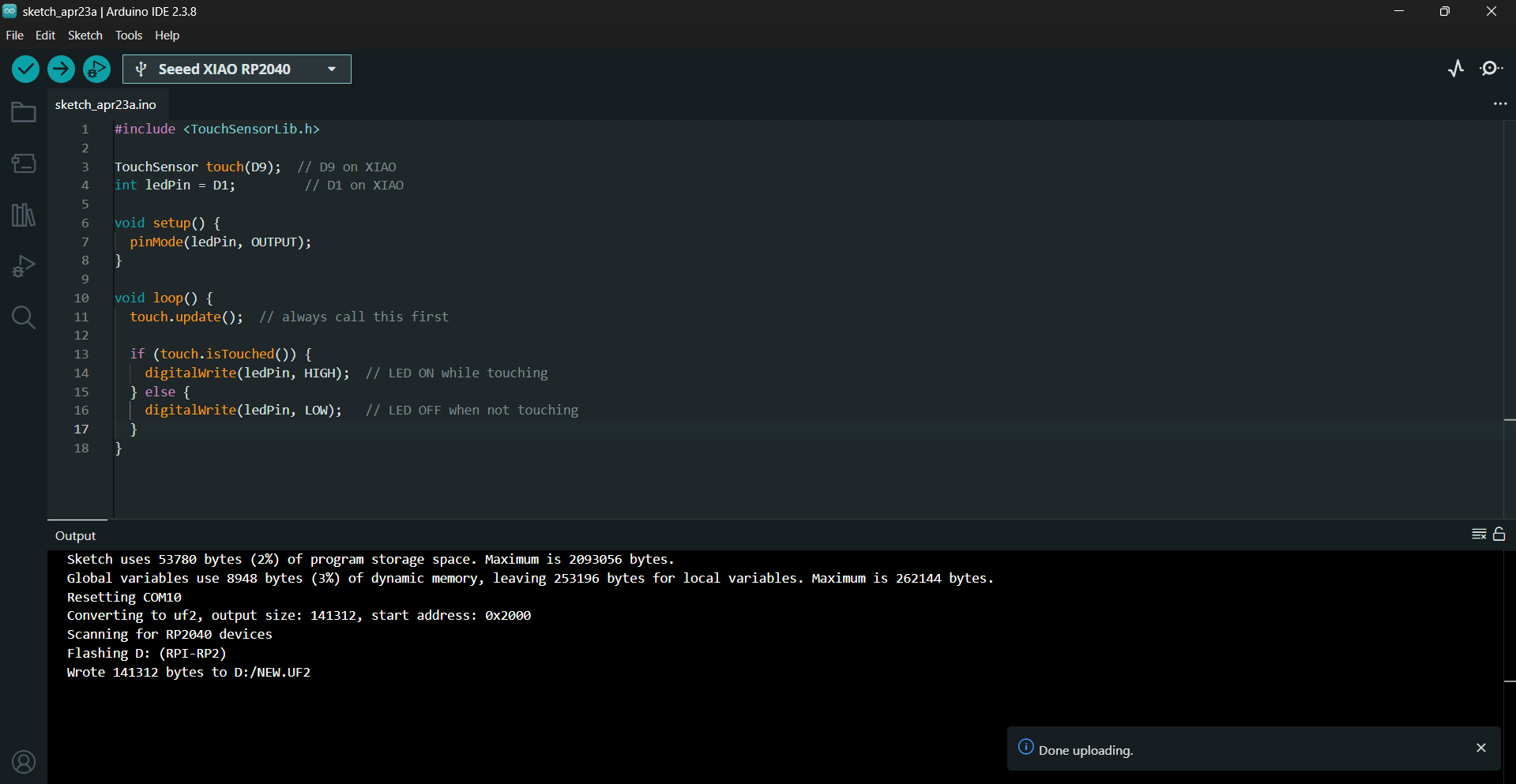Start debugging with the debug play button

click(x=96, y=69)
